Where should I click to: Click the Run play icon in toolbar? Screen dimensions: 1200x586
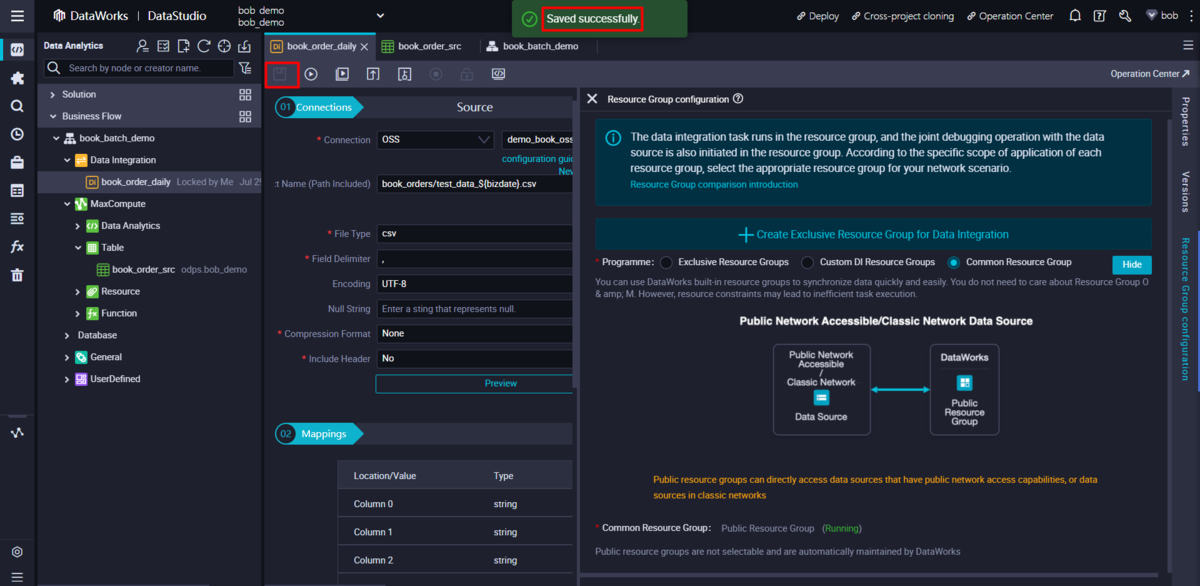coord(311,74)
